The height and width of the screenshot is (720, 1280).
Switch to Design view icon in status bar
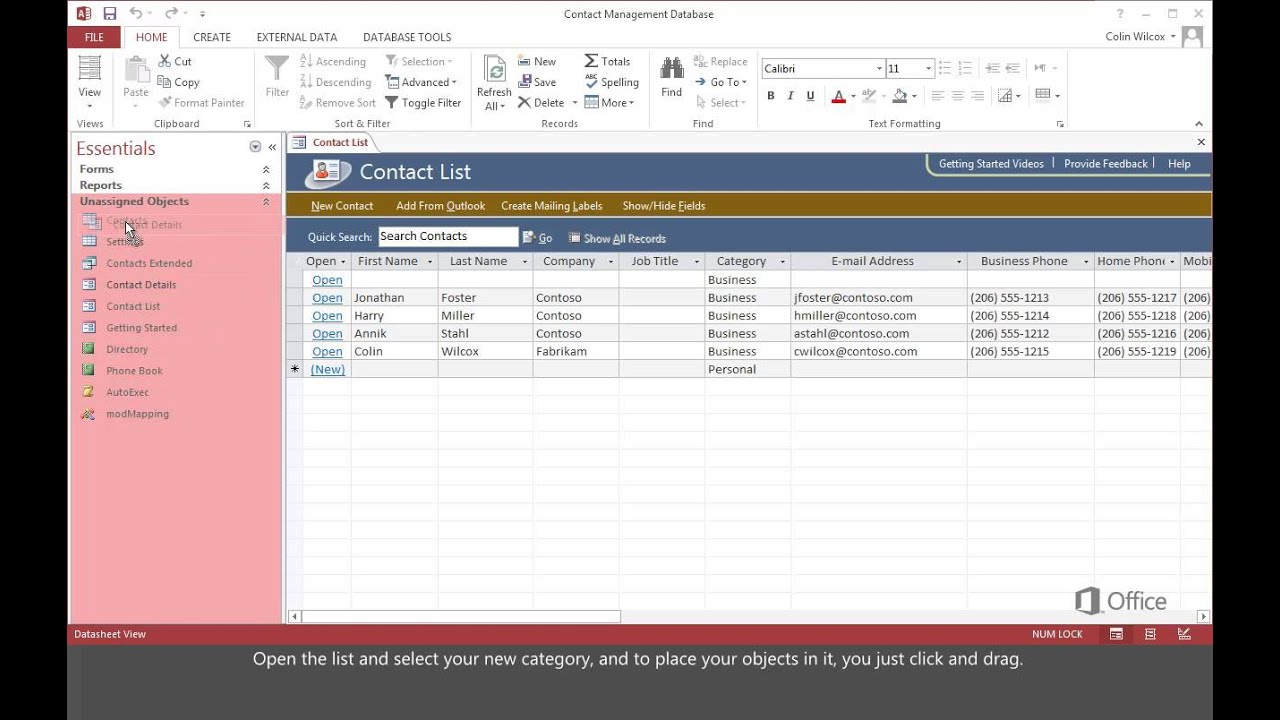tap(1185, 634)
